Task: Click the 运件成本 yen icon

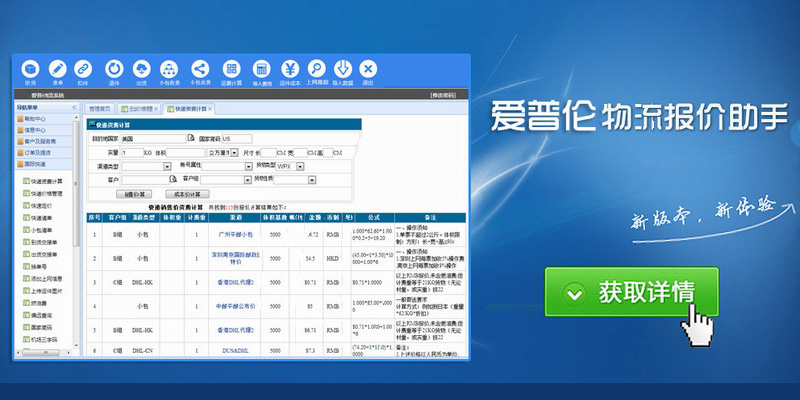Action: [x=290, y=69]
